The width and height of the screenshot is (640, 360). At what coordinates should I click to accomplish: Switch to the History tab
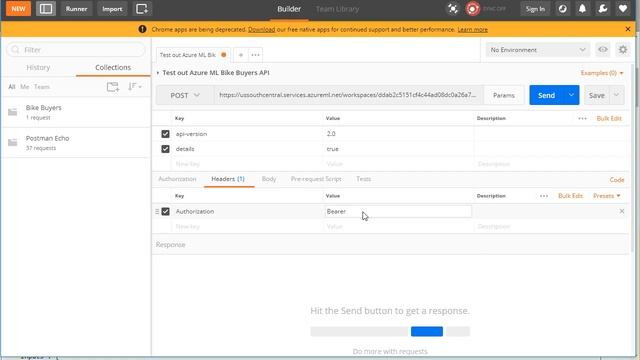(x=38, y=67)
